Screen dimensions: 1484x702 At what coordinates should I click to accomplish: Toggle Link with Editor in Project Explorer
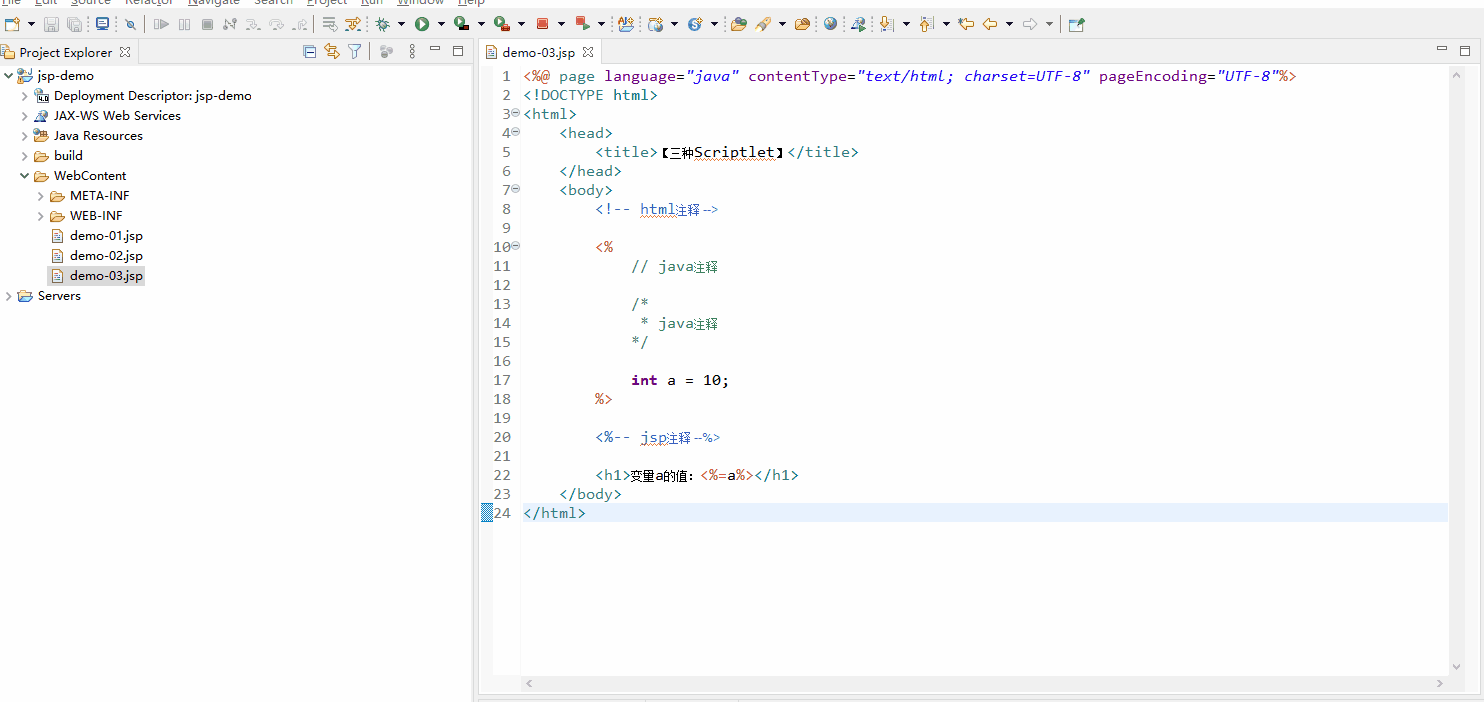332,52
